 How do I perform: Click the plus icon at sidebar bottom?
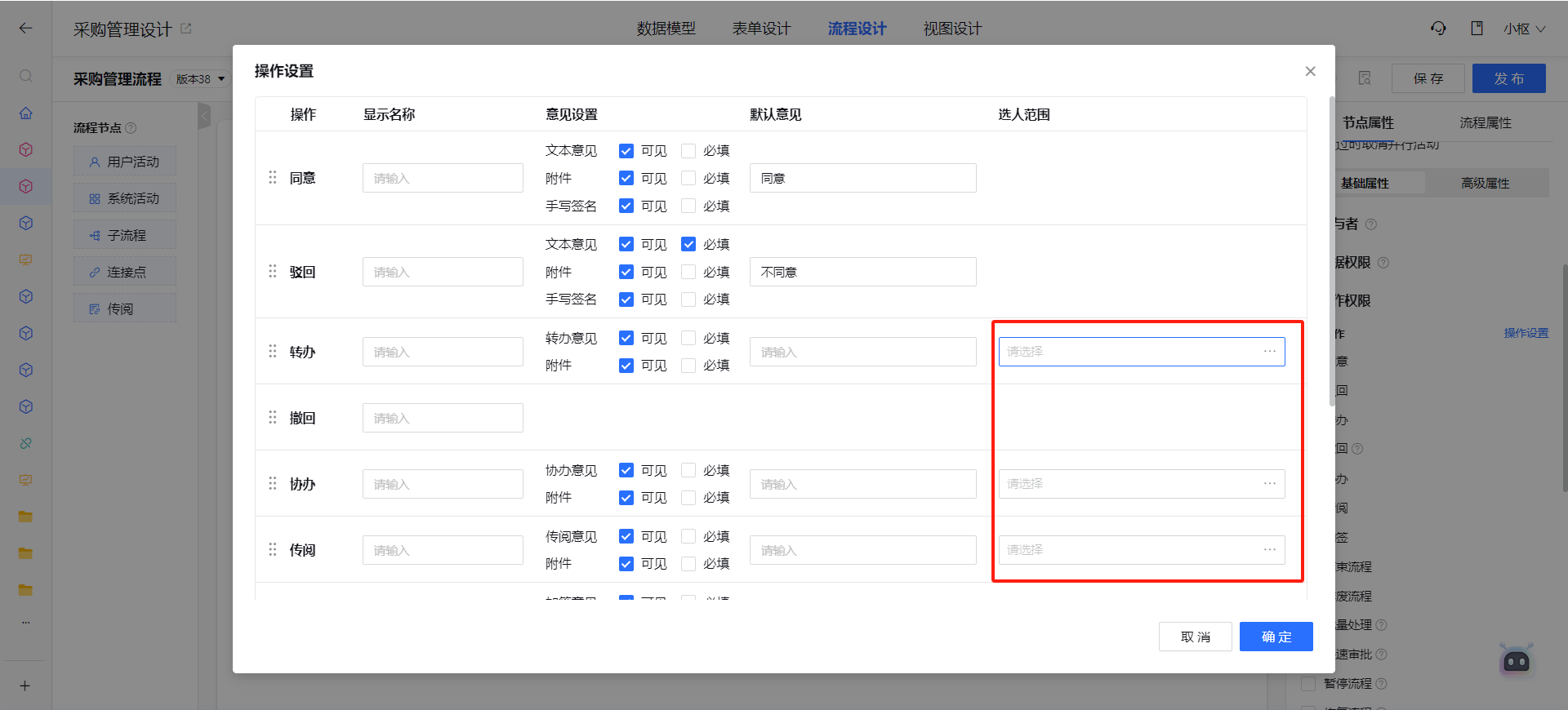pos(25,686)
